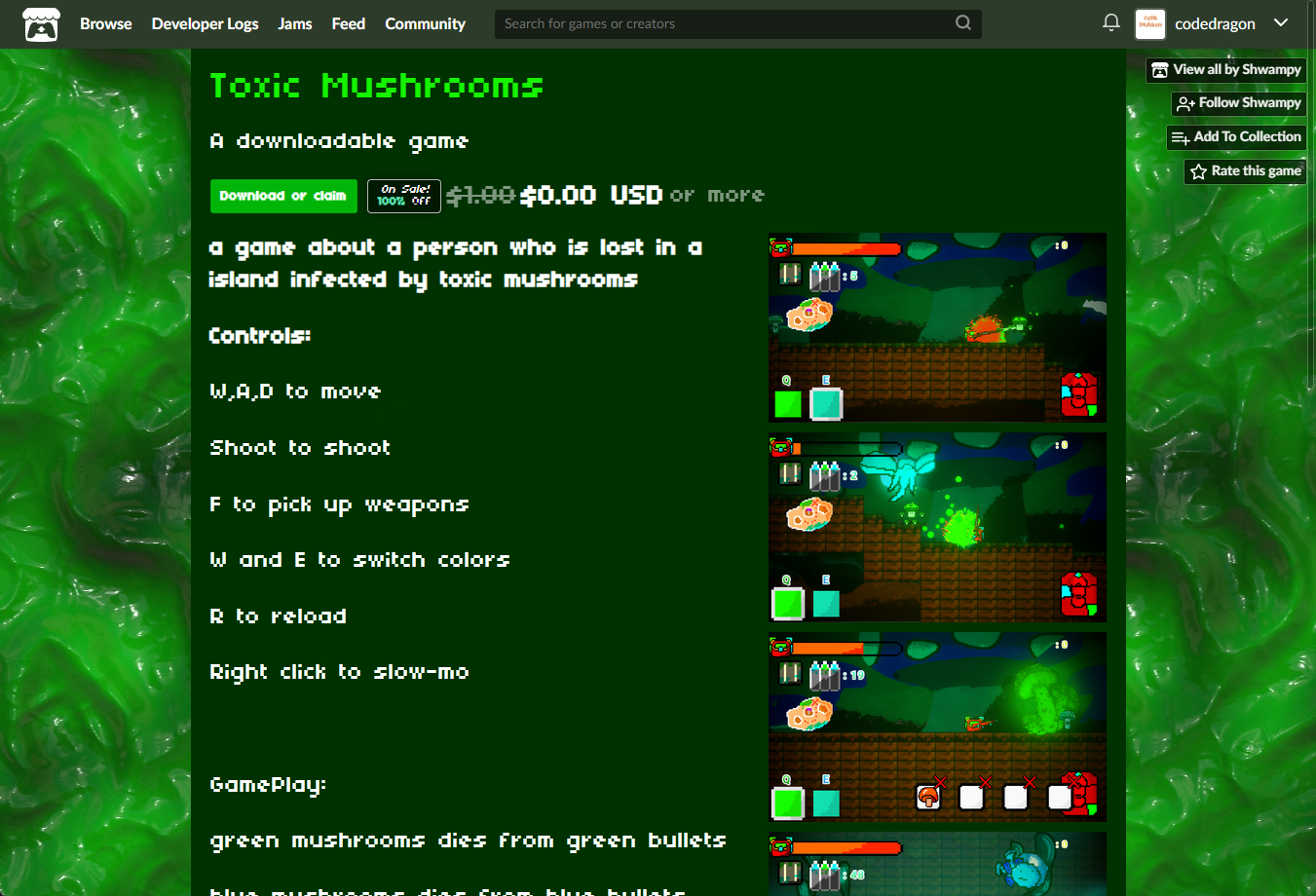1316x896 pixels.
Task: Open the Browse menu item
Action: coord(105,23)
